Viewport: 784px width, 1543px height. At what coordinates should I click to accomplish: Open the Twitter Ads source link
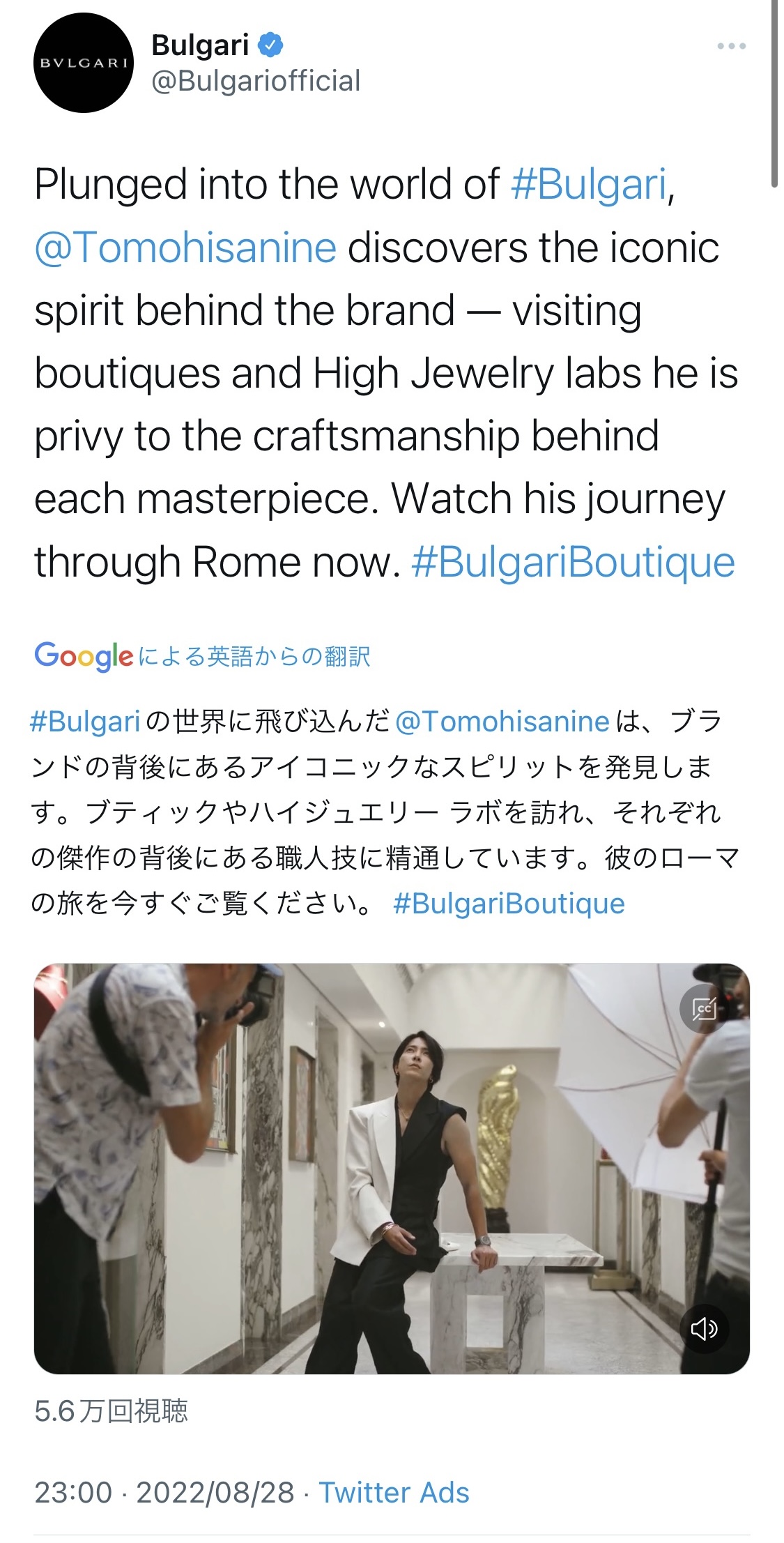[x=394, y=1493]
